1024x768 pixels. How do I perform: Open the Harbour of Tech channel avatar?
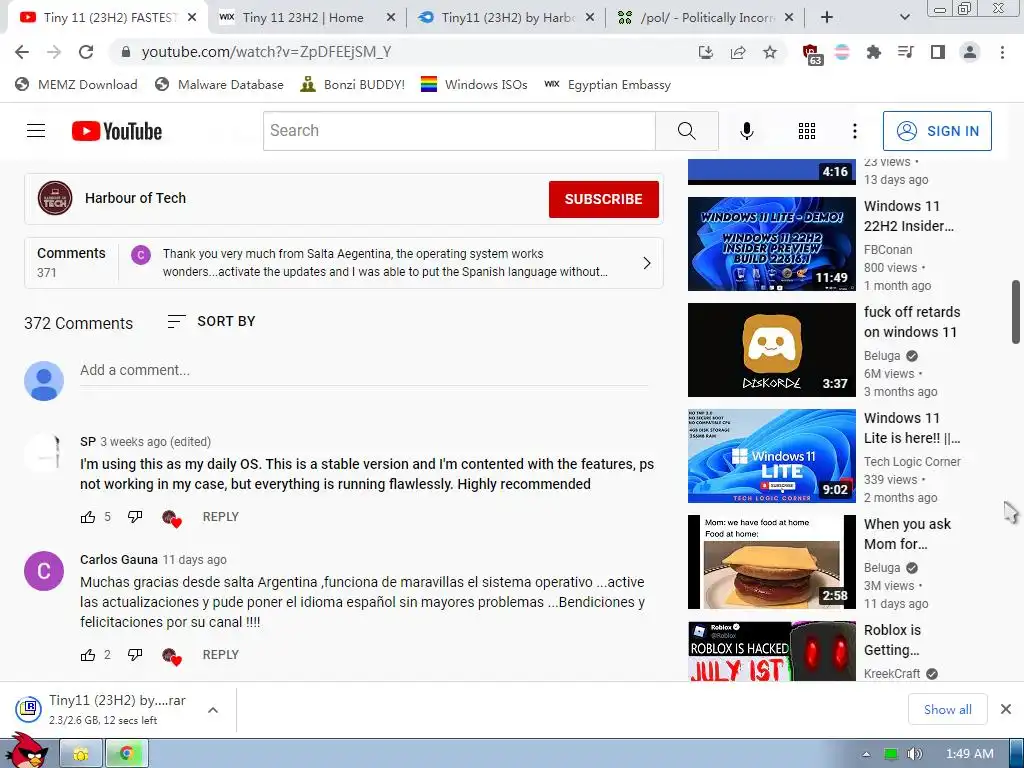click(55, 198)
